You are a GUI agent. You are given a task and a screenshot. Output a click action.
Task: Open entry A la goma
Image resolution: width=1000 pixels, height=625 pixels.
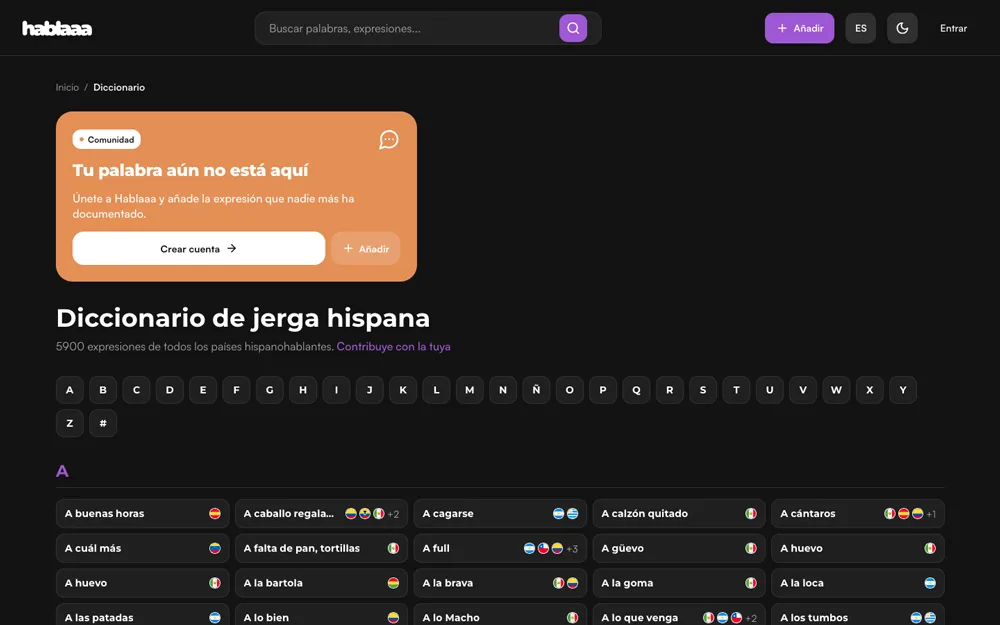pos(679,583)
